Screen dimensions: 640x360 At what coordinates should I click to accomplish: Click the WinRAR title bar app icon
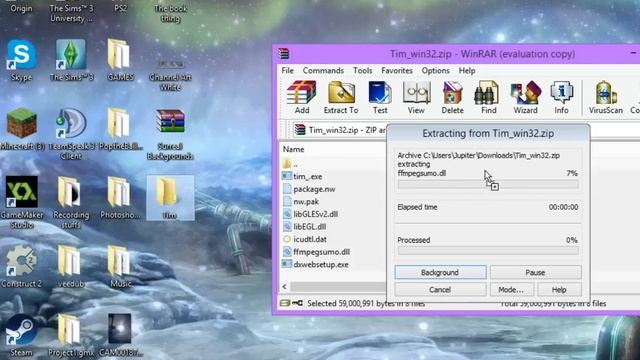click(284, 53)
